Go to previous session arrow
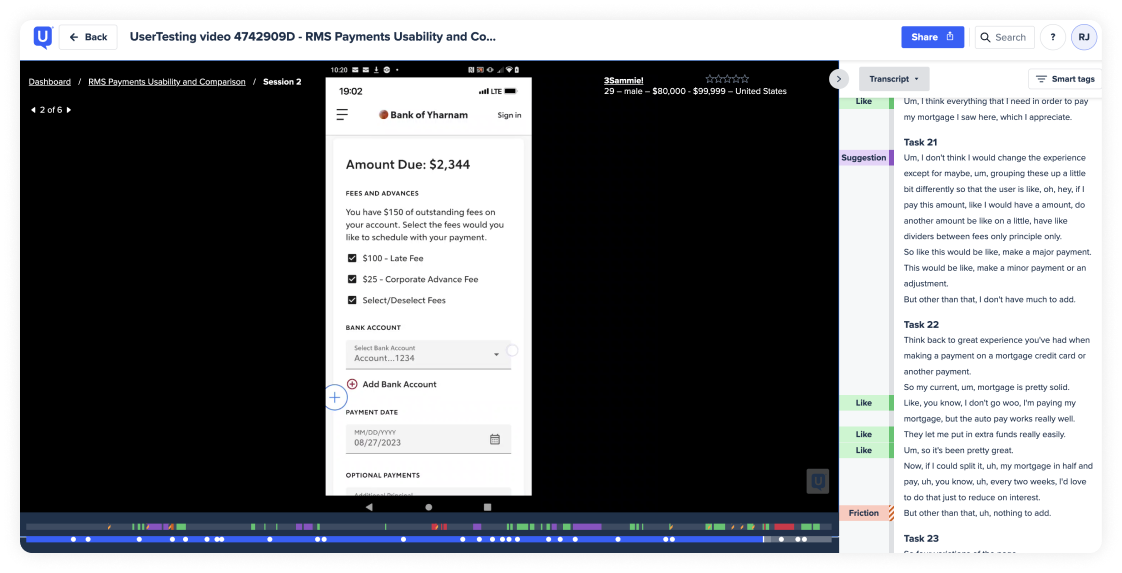 click(33, 110)
